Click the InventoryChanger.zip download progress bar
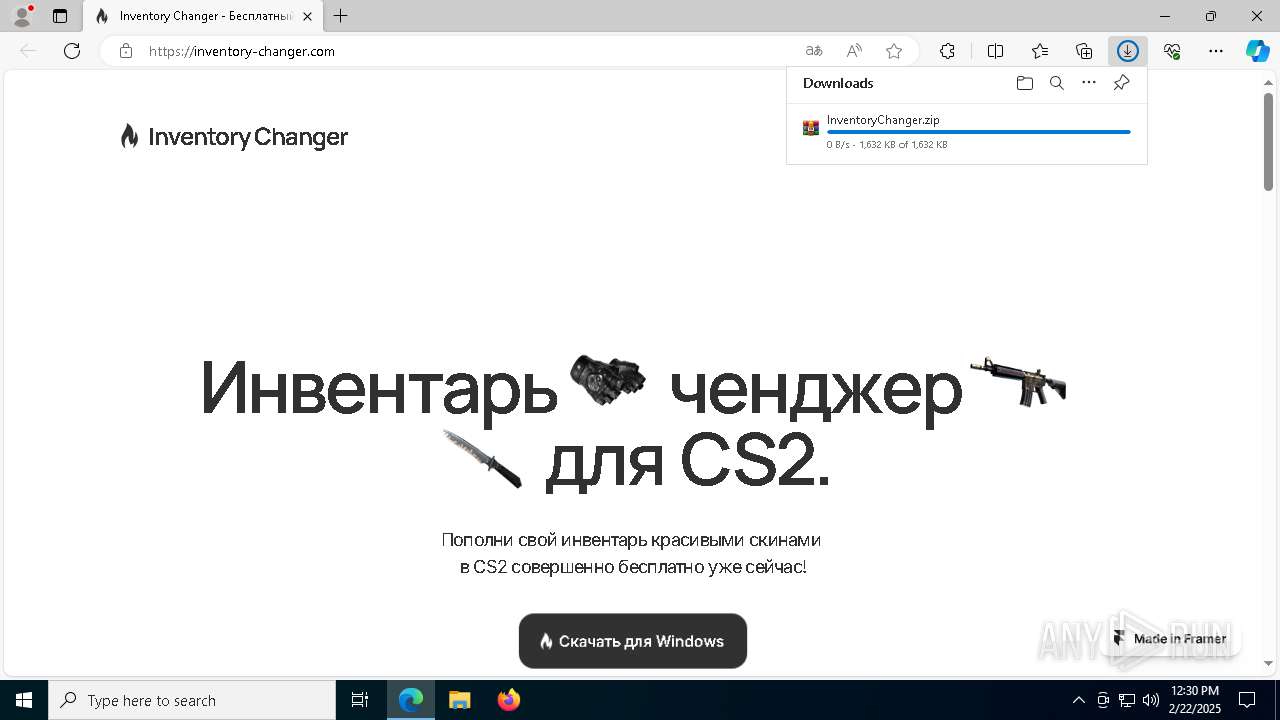1280x720 pixels. (x=979, y=132)
